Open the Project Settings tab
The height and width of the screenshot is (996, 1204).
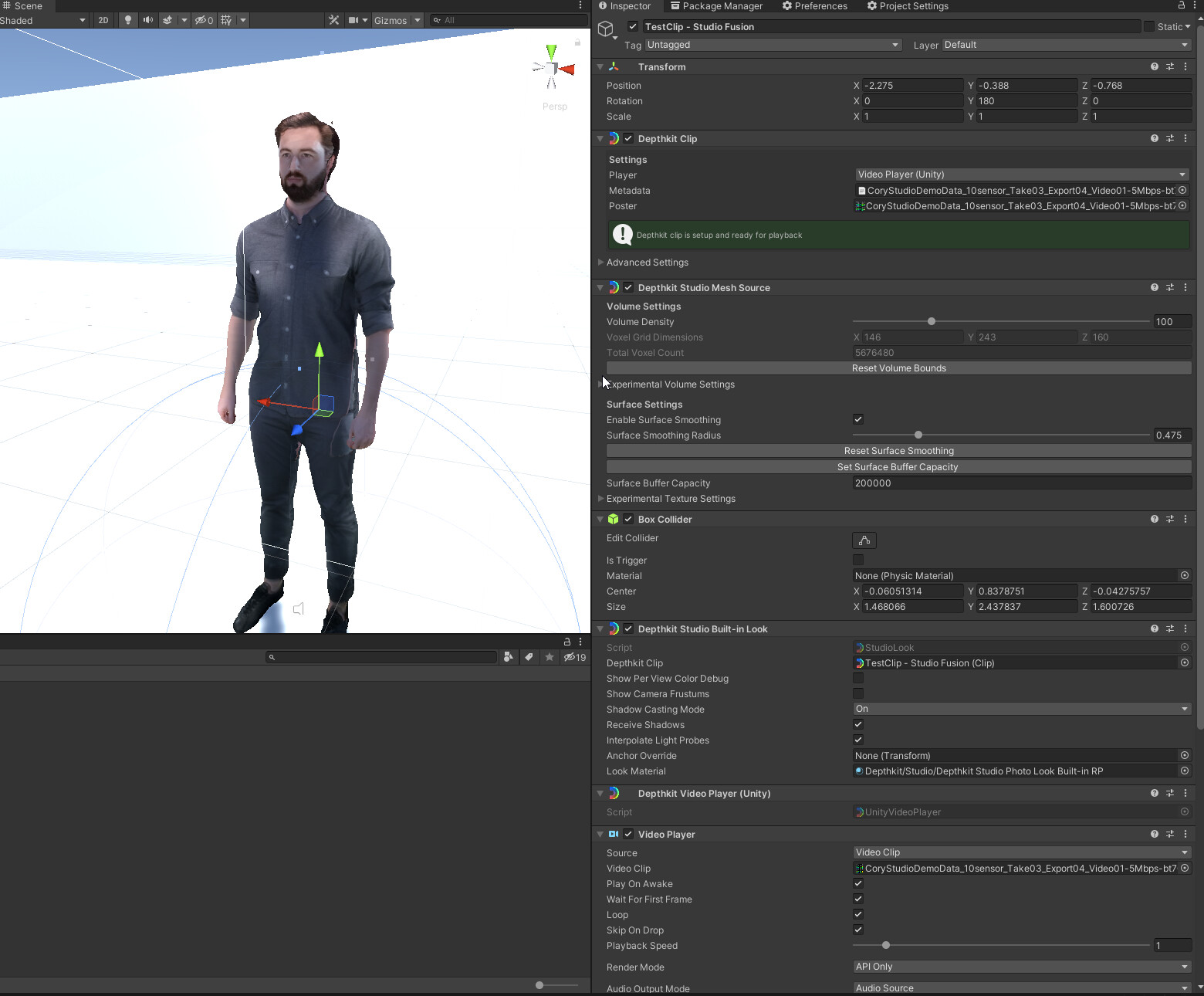pyautogui.click(x=907, y=6)
